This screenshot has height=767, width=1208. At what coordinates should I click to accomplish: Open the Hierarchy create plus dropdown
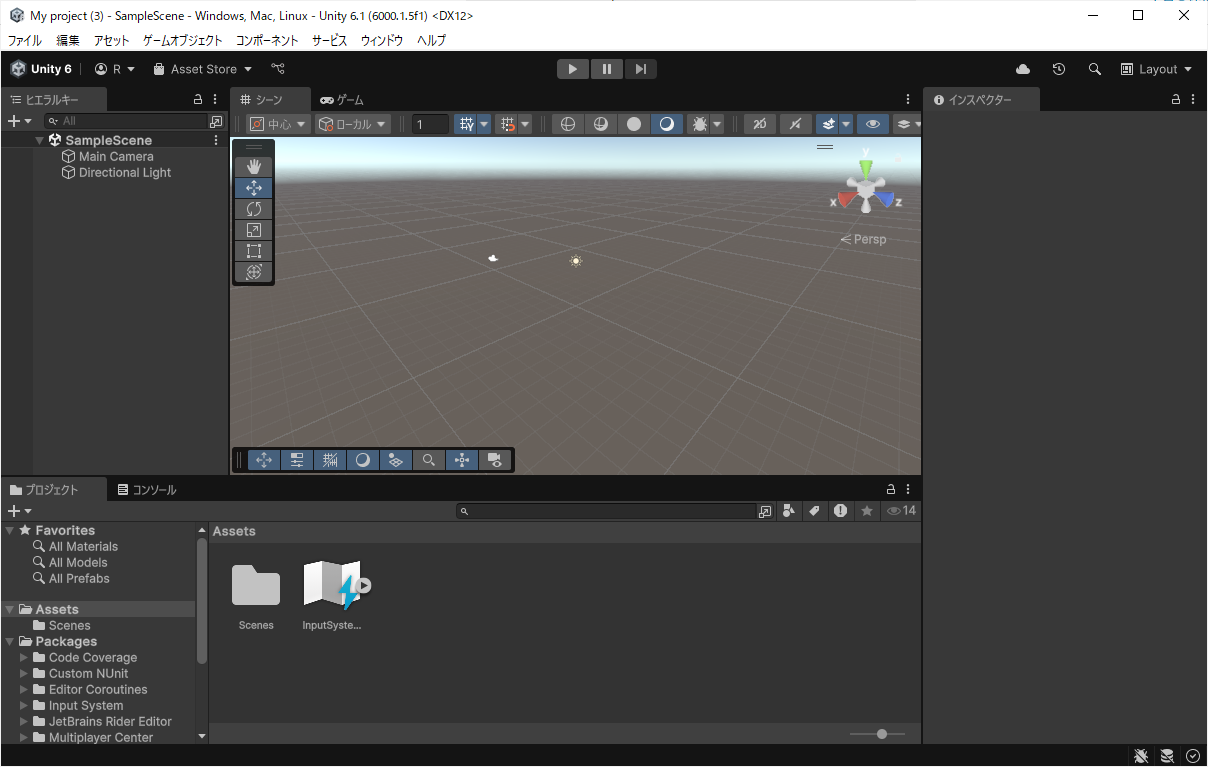[19, 121]
